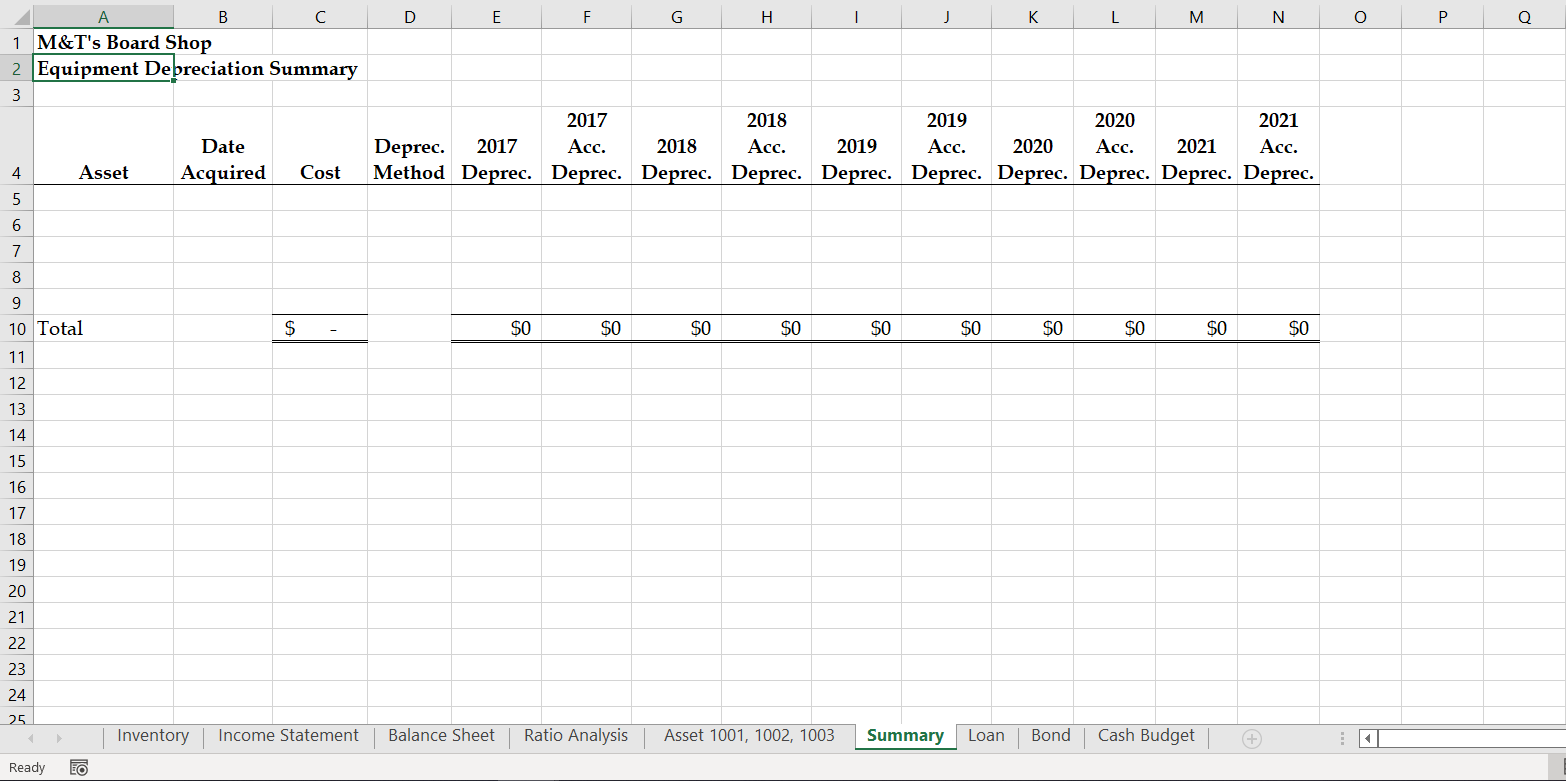Viewport: 1566px width, 781px height.
Task: Open the Balance Sheet tab
Action: 441,736
